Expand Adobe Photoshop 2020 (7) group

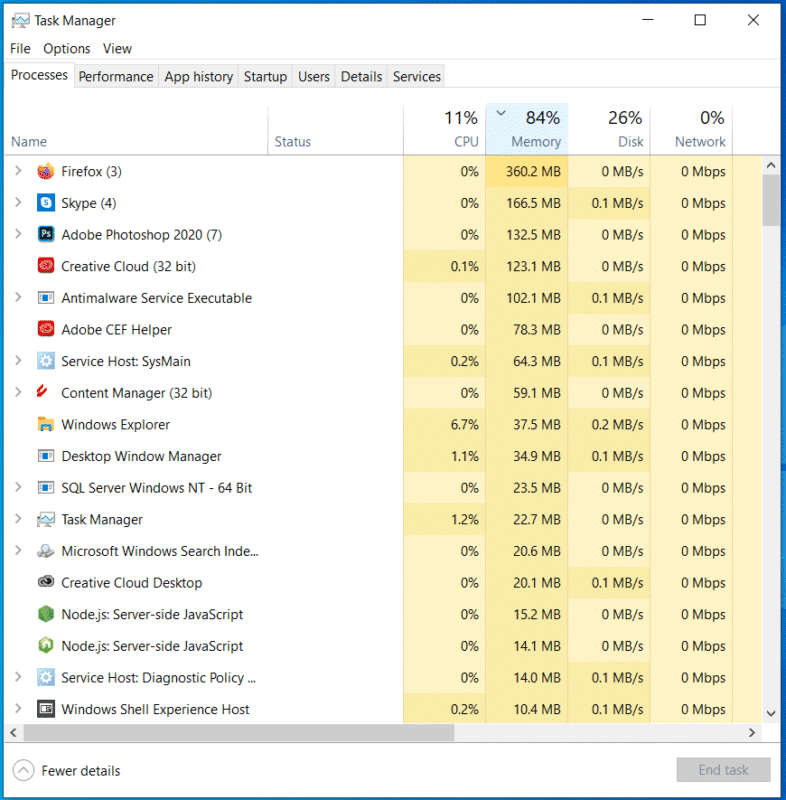(18, 234)
